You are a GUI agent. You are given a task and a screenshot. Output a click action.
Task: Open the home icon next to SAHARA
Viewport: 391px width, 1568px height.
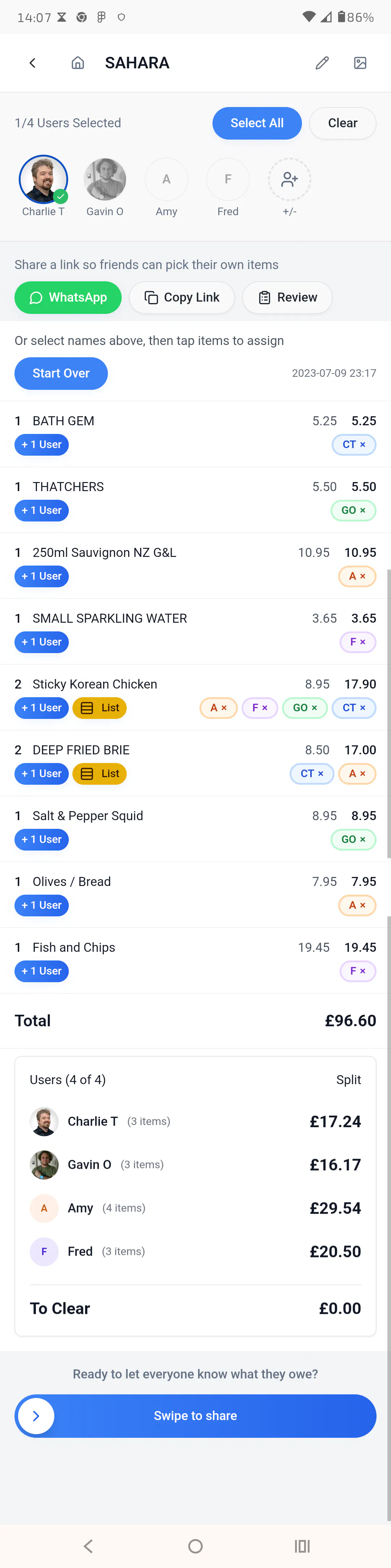pos(78,63)
